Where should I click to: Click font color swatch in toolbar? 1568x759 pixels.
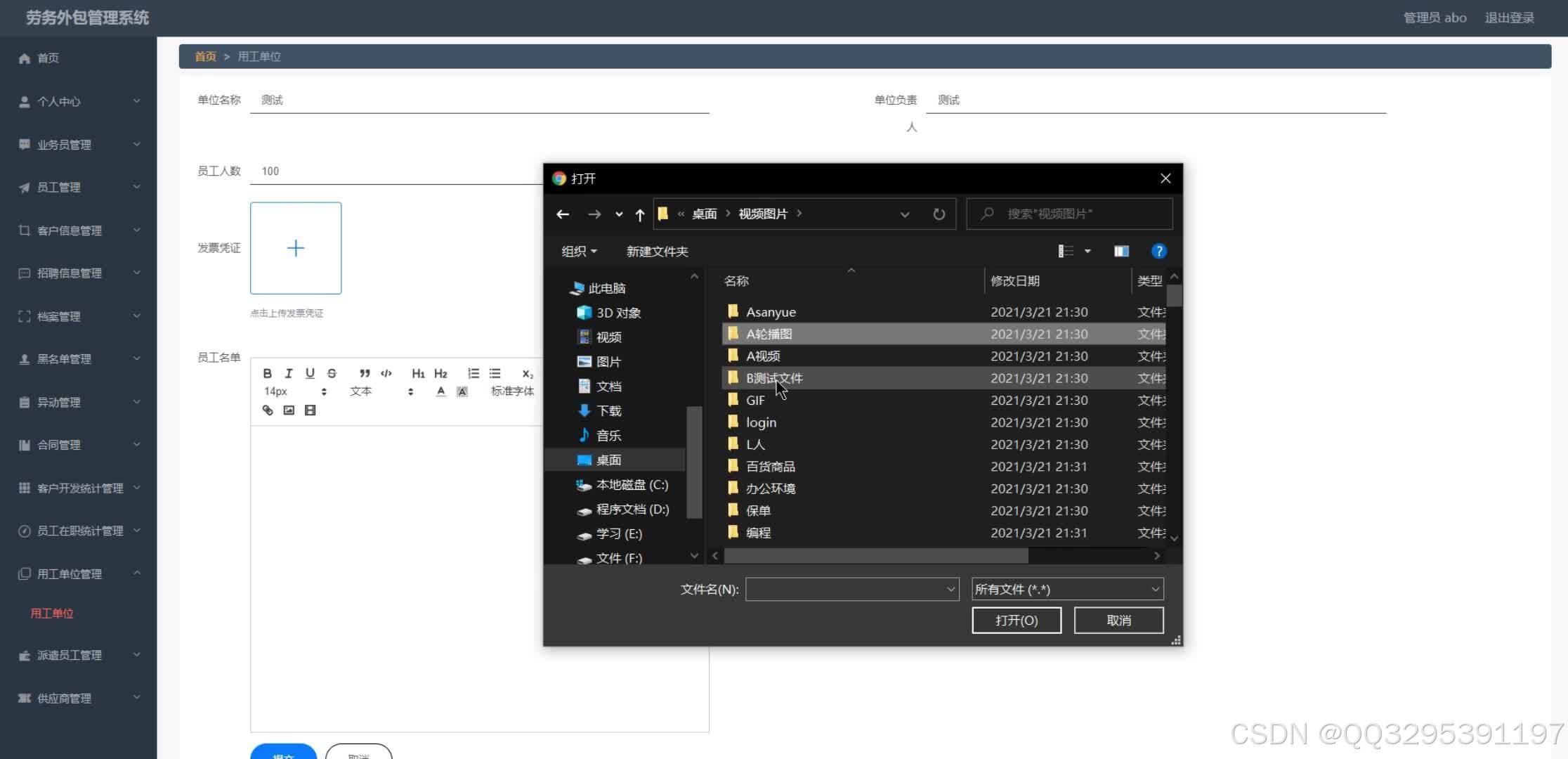pos(440,391)
